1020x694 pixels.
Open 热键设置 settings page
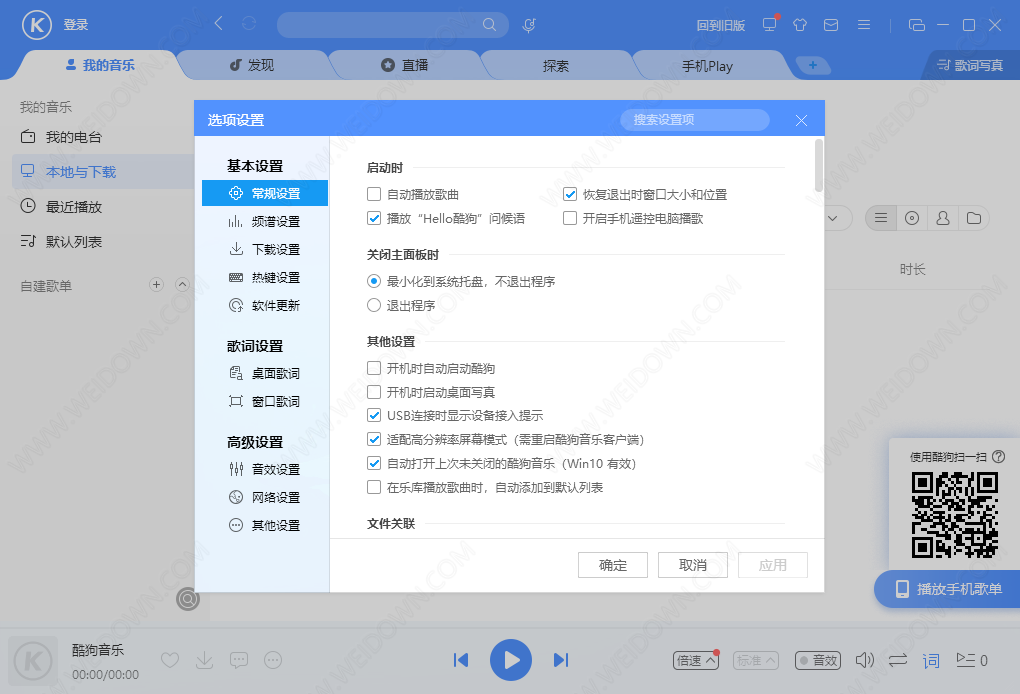pyautogui.click(x=265, y=277)
